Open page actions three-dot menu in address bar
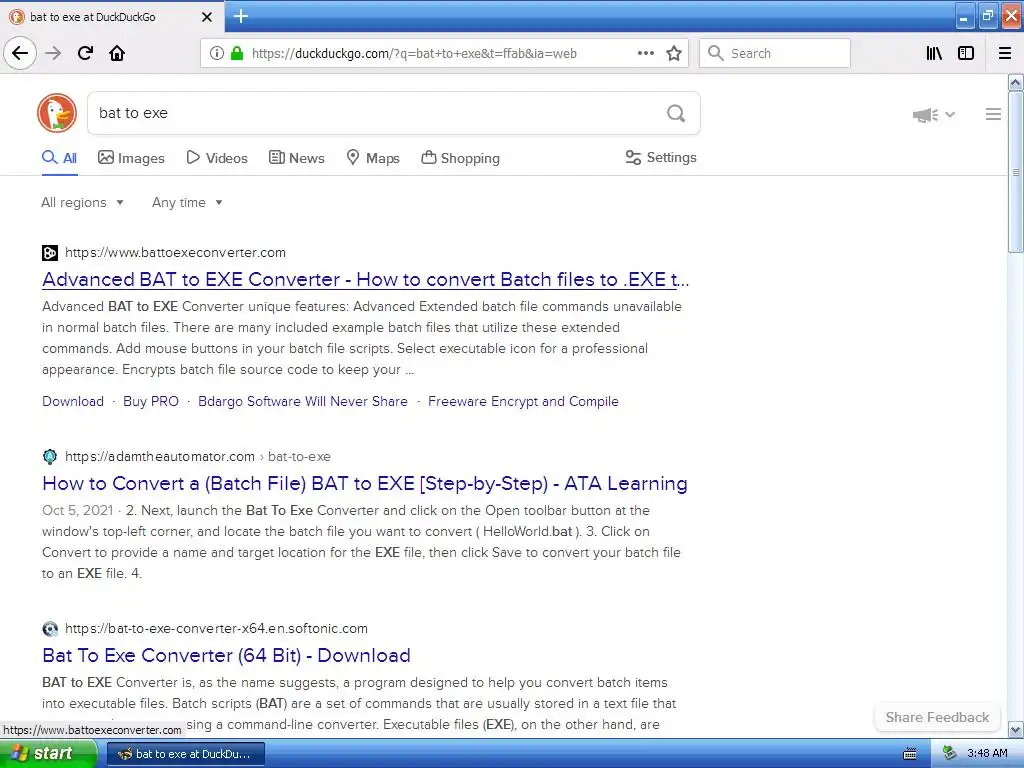Viewport: 1024px width, 768px height. tap(645, 53)
